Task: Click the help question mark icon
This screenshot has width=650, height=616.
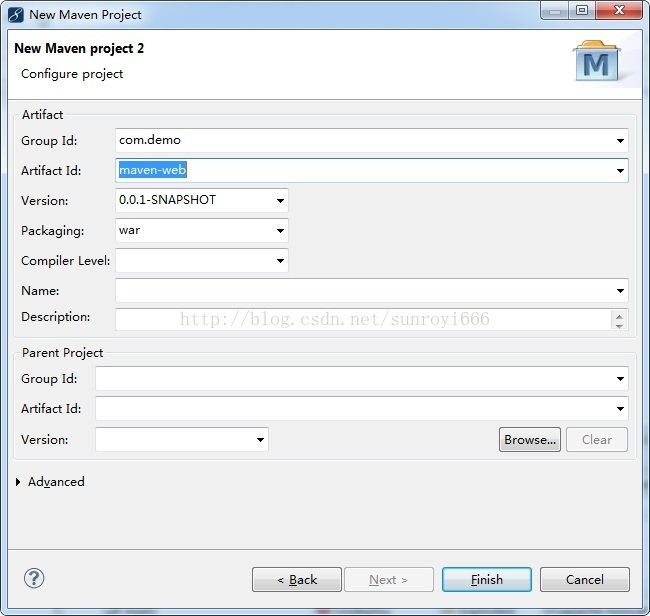Action: pos(34,578)
